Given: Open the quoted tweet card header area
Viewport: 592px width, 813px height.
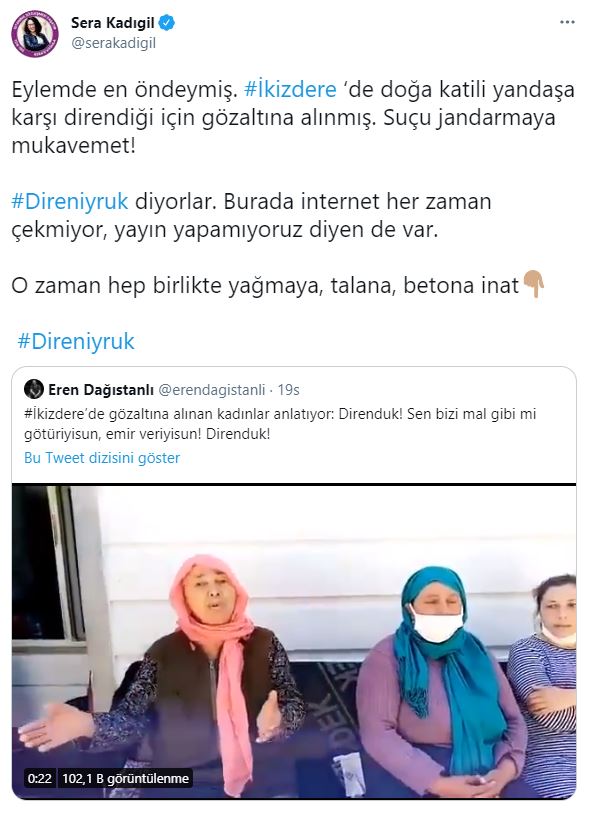Looking at the screenshot, I should click(x=294, y=389).
